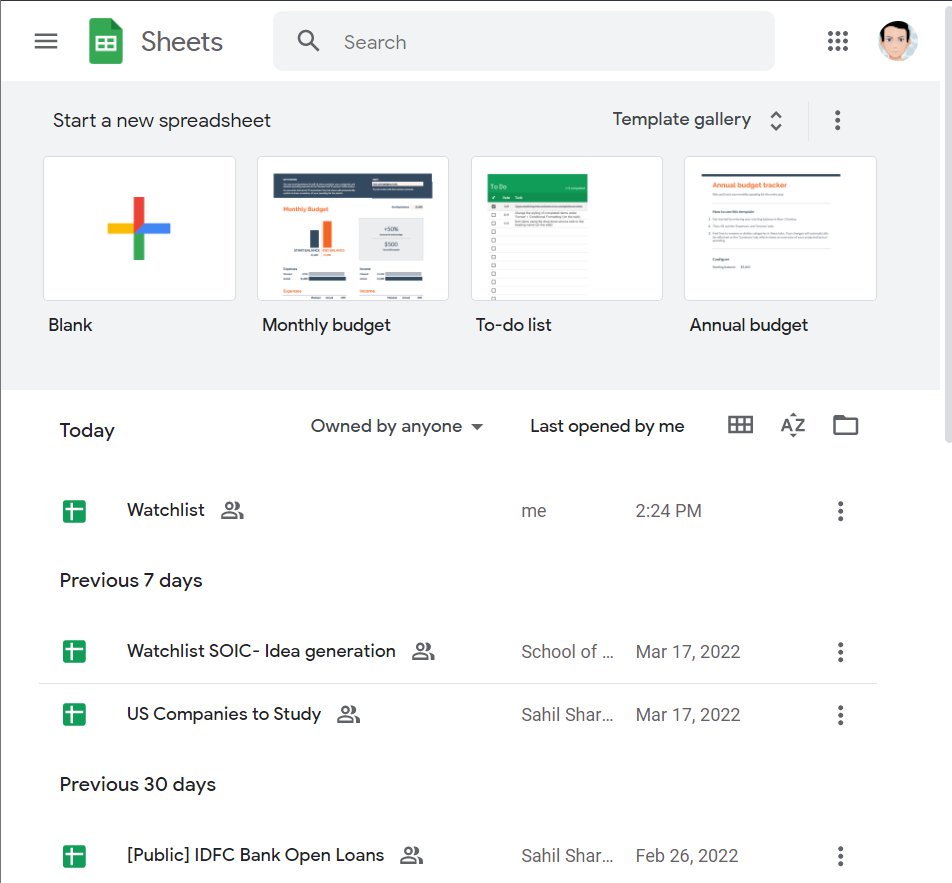Open the Watchlist spreadsheet

coord(165,510)
